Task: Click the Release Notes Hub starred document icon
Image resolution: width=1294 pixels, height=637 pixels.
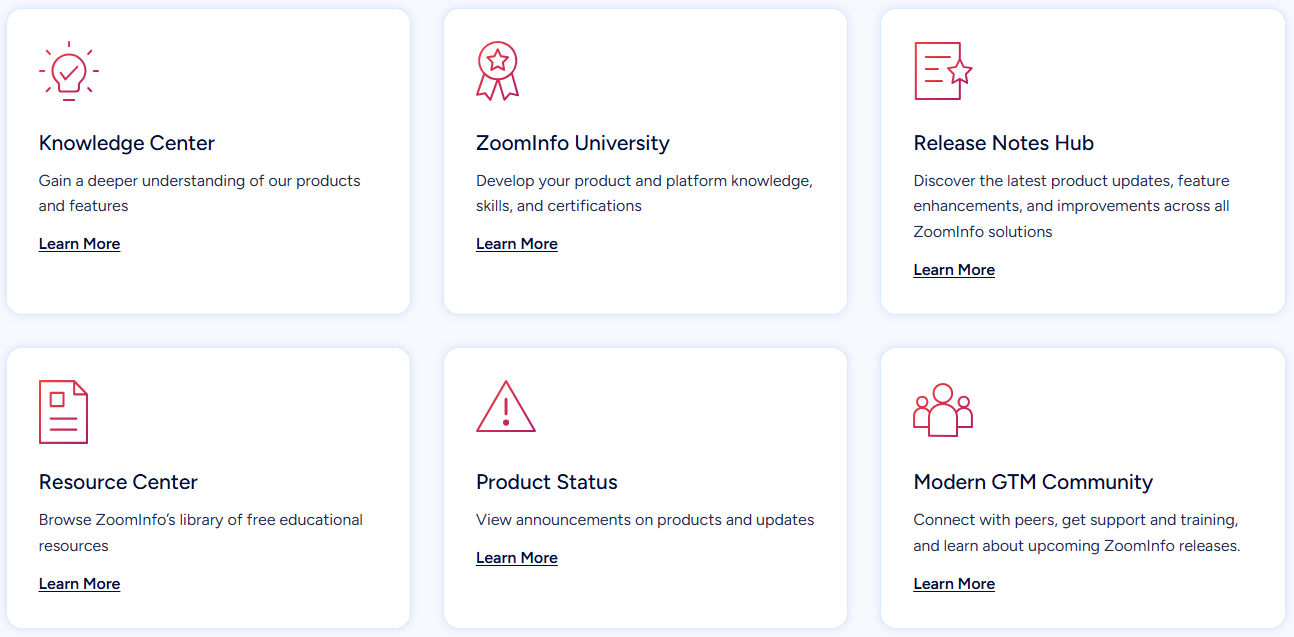Action: [943, 71]
